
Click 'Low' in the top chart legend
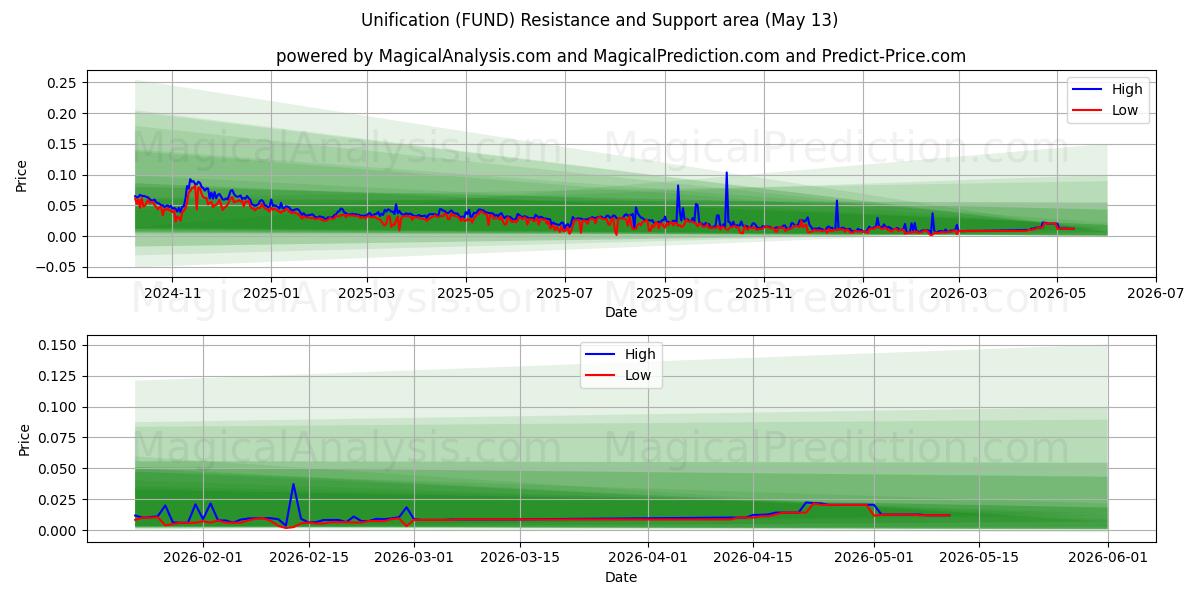pyautogui.click(x=1125, y=110)
